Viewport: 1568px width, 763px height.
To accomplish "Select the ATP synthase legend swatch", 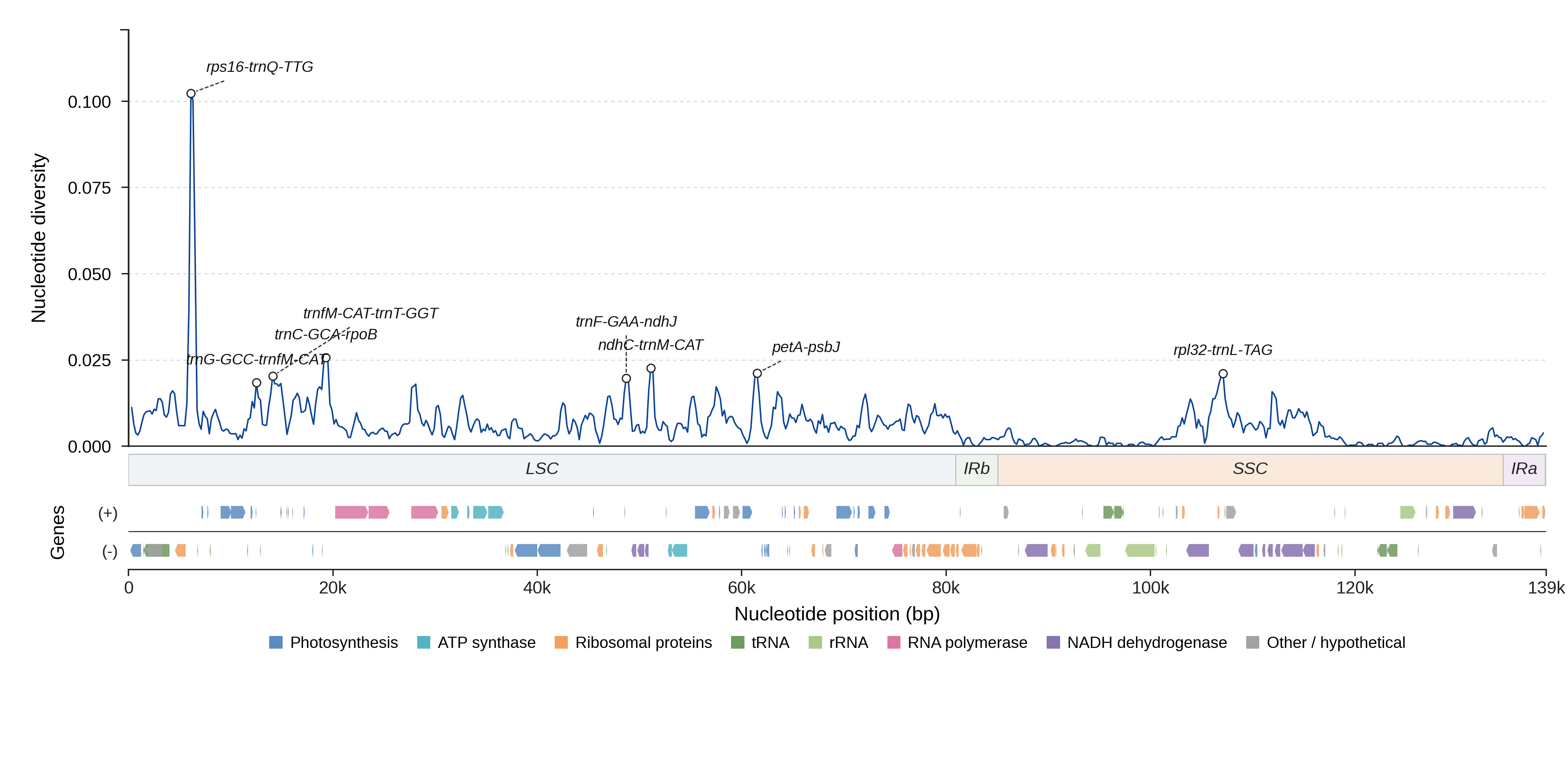I will [x=424, y=642].
